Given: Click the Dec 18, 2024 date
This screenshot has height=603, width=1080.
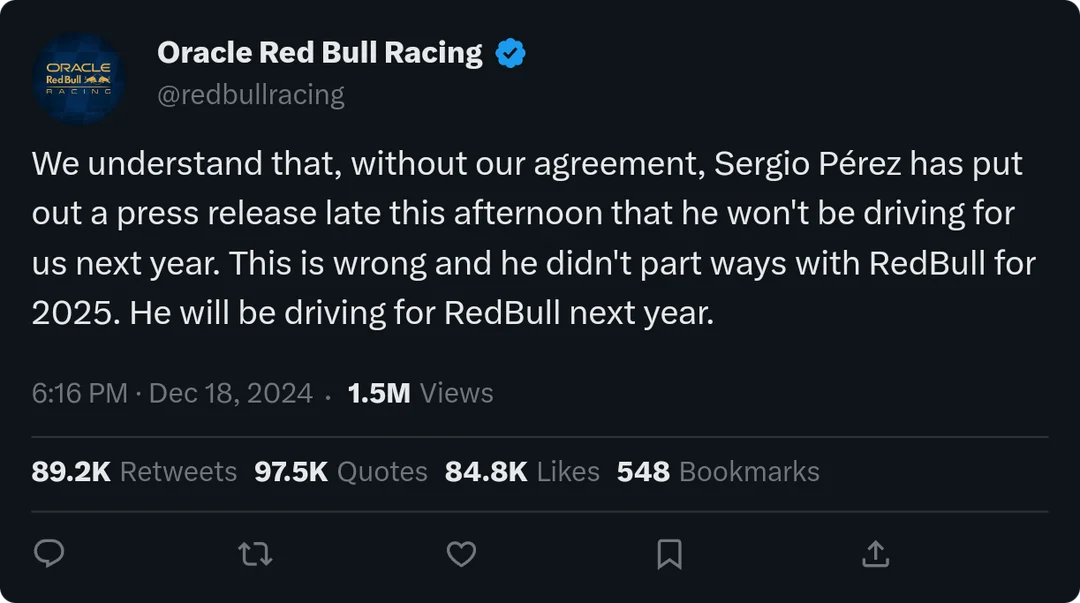Looking at the screenshot, I should [231, 393].
